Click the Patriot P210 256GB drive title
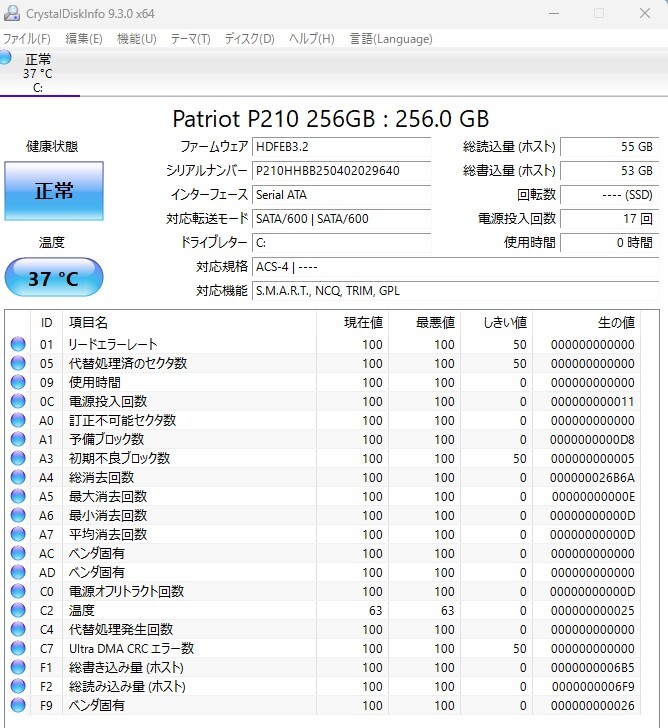668x728 pixels. [331, 118]
